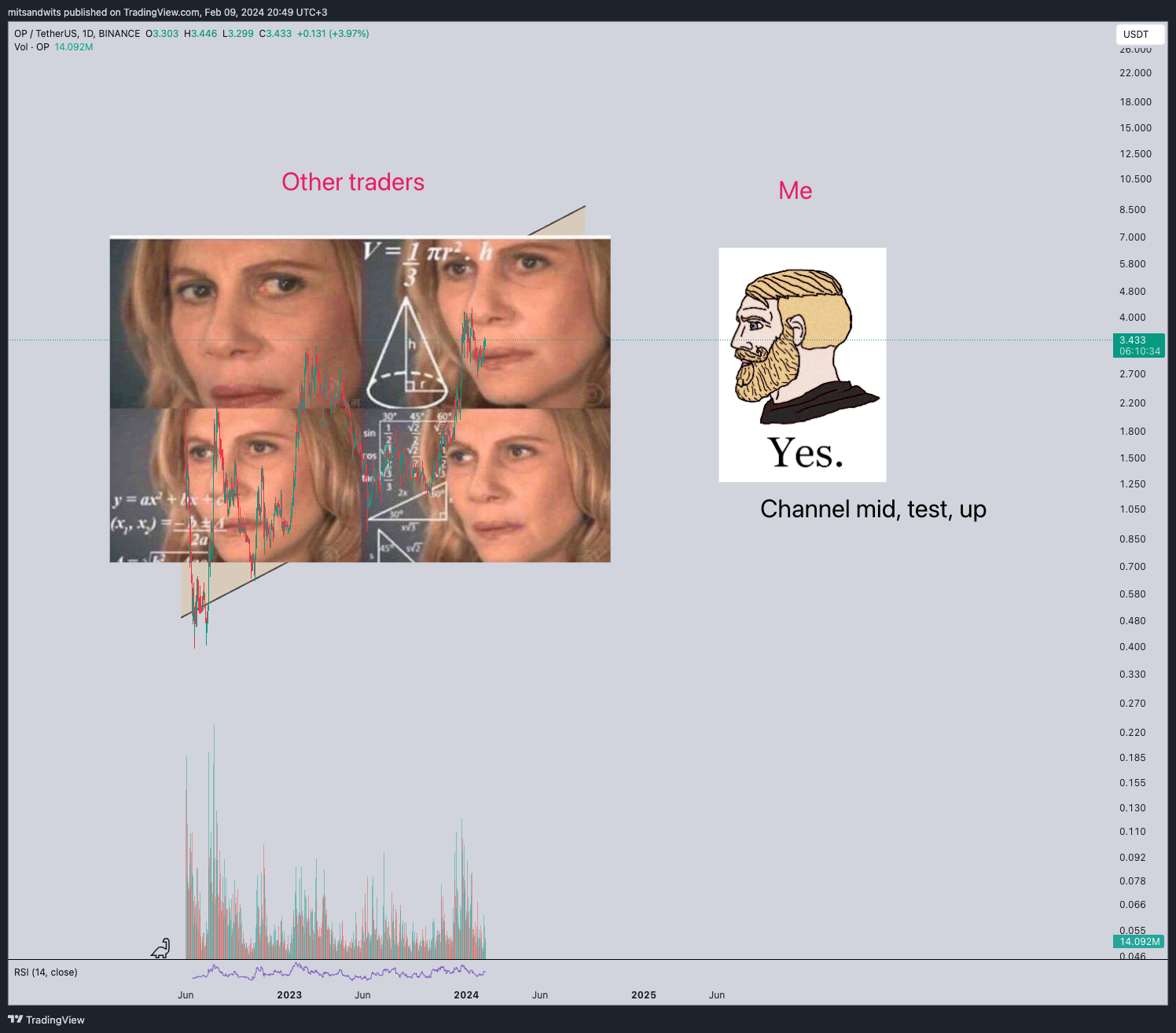Click the volume value tag 14.092M
The height and width of the screenshot is (1033, 1176).
coord(1139,941)
